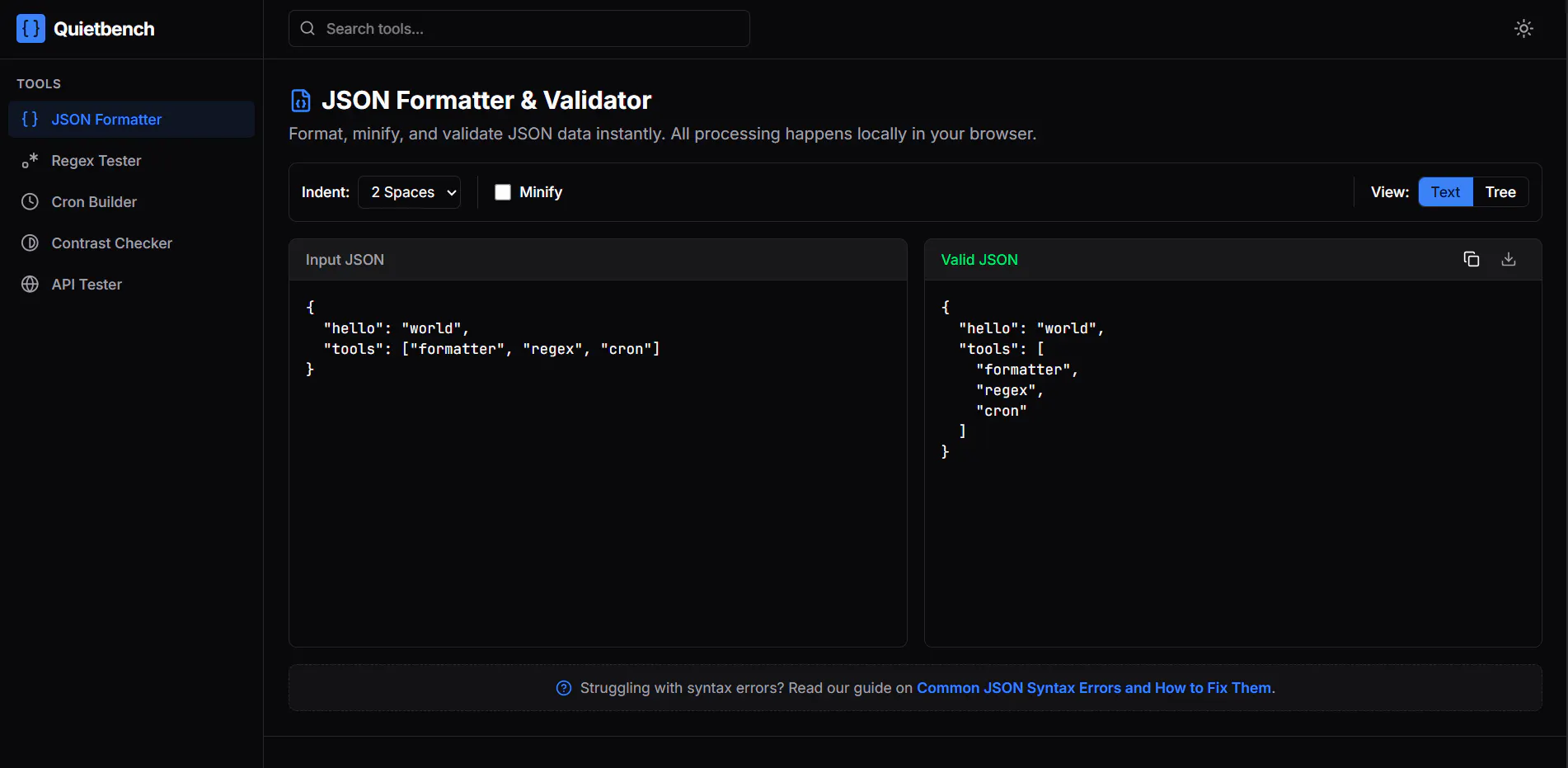Click the Regex Tester sidebar icon
Image resolution: width=1568 pixels, height=768 pixels.
click(x=30, y=161)
